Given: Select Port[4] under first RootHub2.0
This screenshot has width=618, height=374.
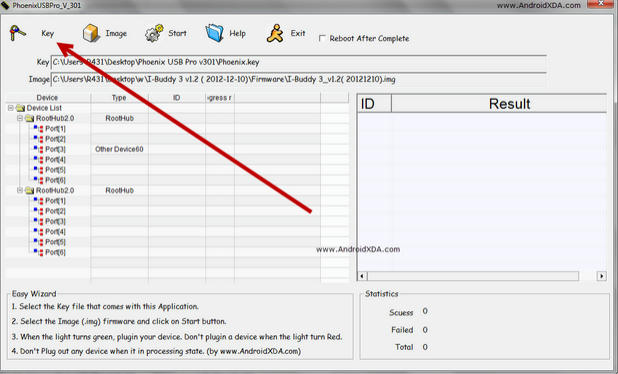Looking at the screenshot, I should coord(55,159).
